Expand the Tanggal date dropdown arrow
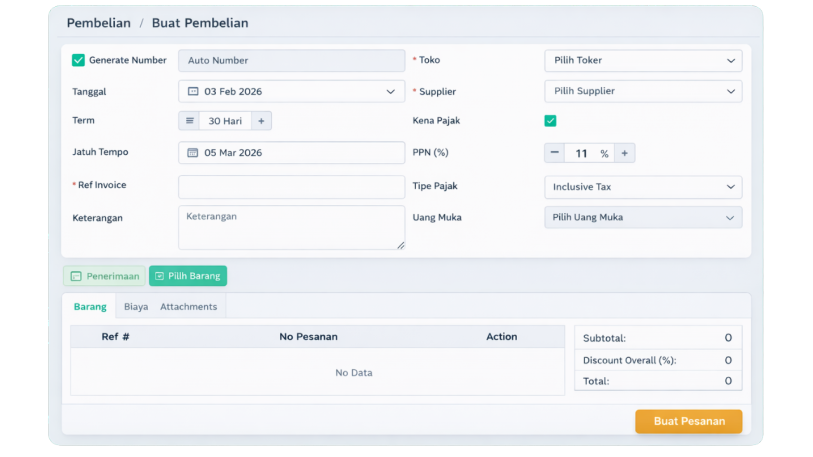 pyautogui.click(x=390, y=92)
